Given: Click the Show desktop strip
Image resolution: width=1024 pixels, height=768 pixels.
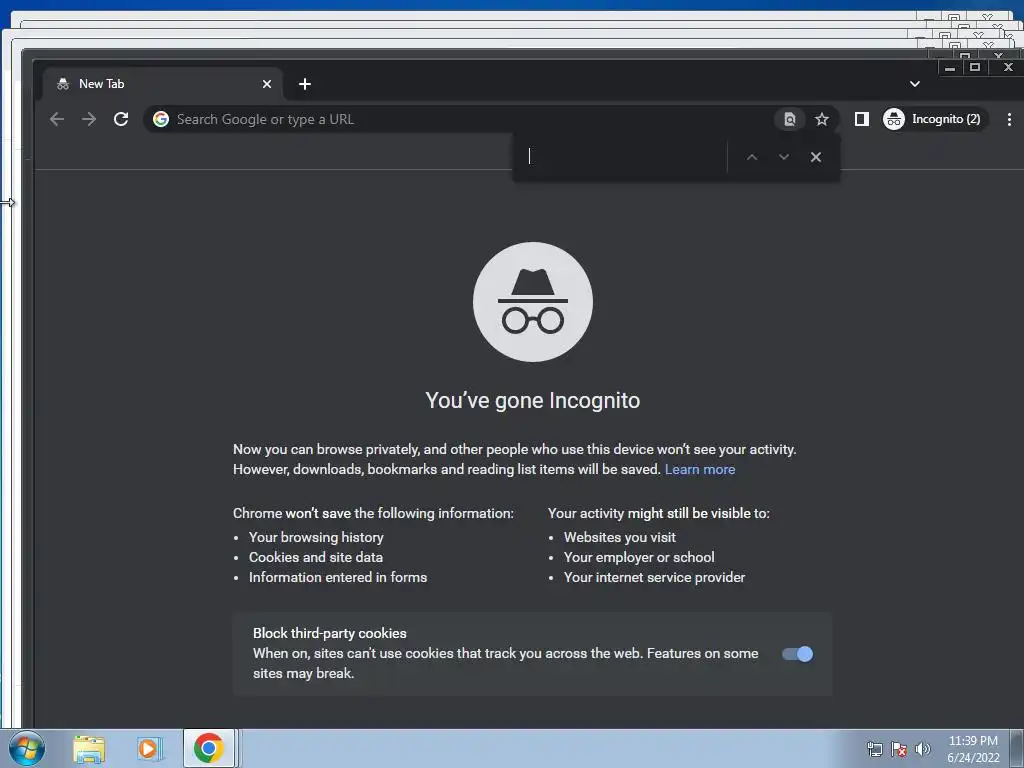Looking at the screenshot, I should (1017, 748).
